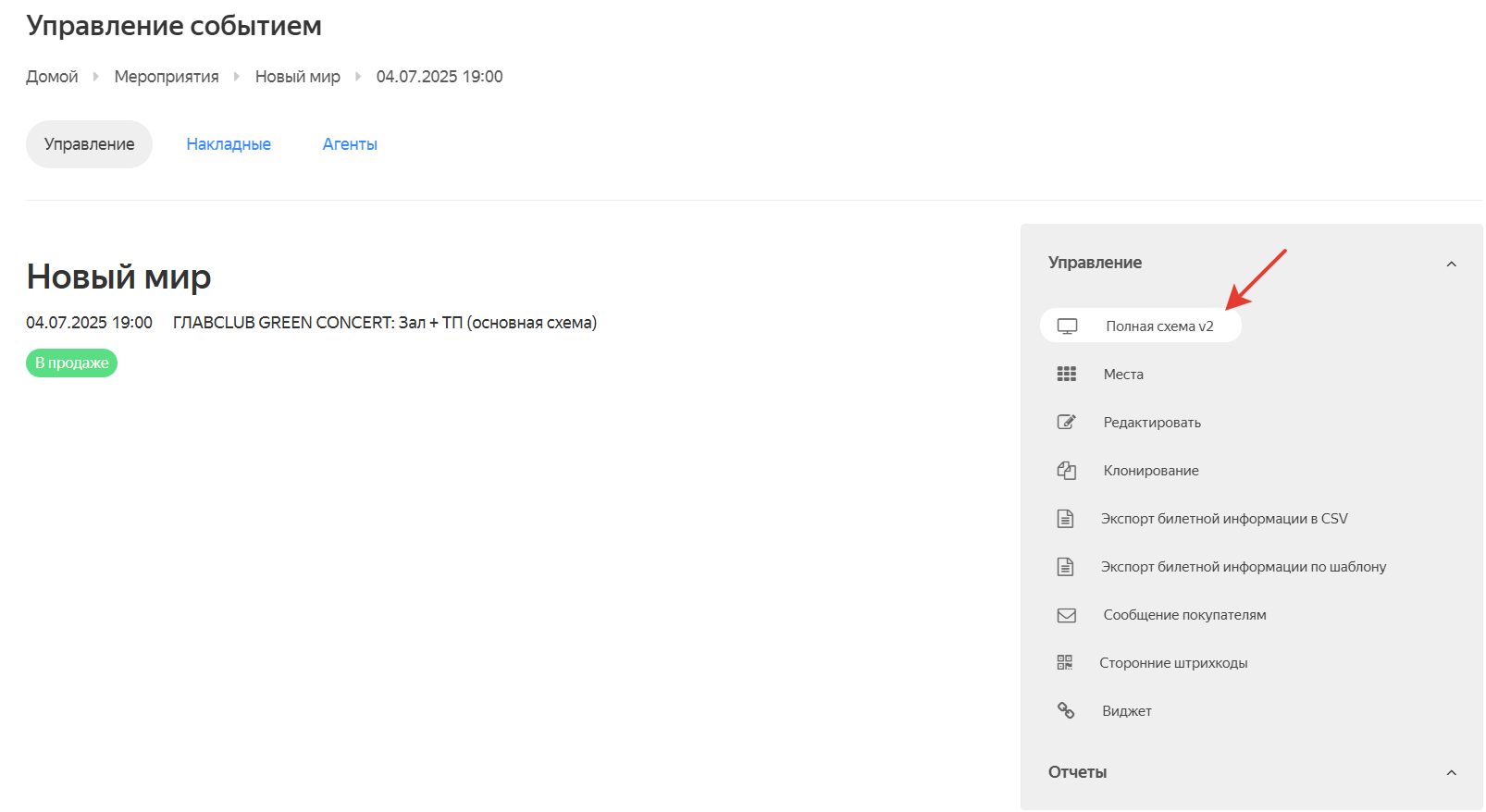The width and height of the screenshot is (1486, 812).
Task: Click the copy icon next to Клонирование
Action: pos(1066,471)
